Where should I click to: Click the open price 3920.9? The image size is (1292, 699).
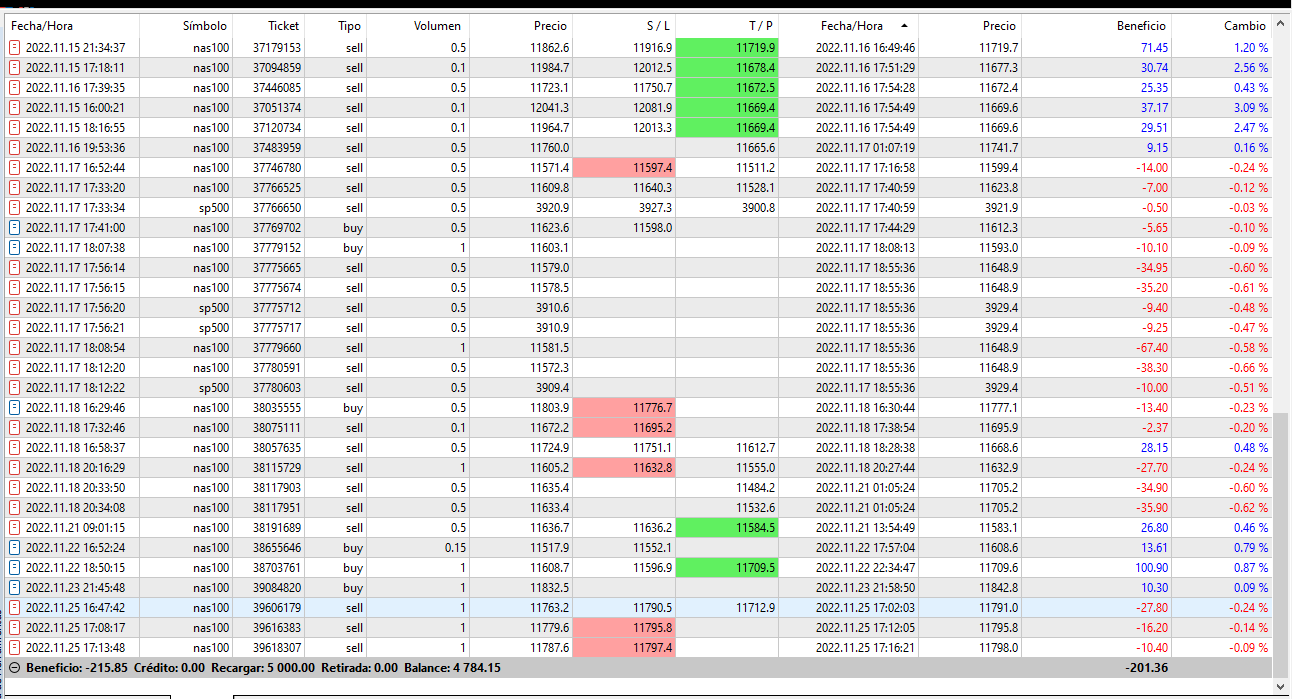coord(552,207)
